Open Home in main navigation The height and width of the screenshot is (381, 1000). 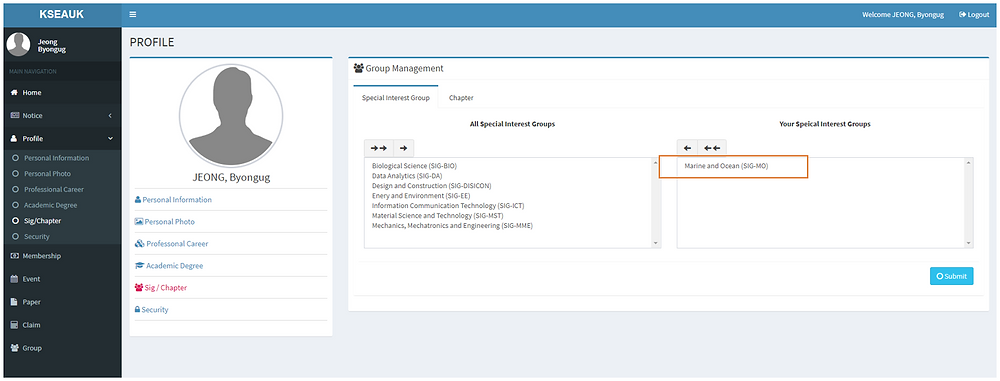[61, 93]
